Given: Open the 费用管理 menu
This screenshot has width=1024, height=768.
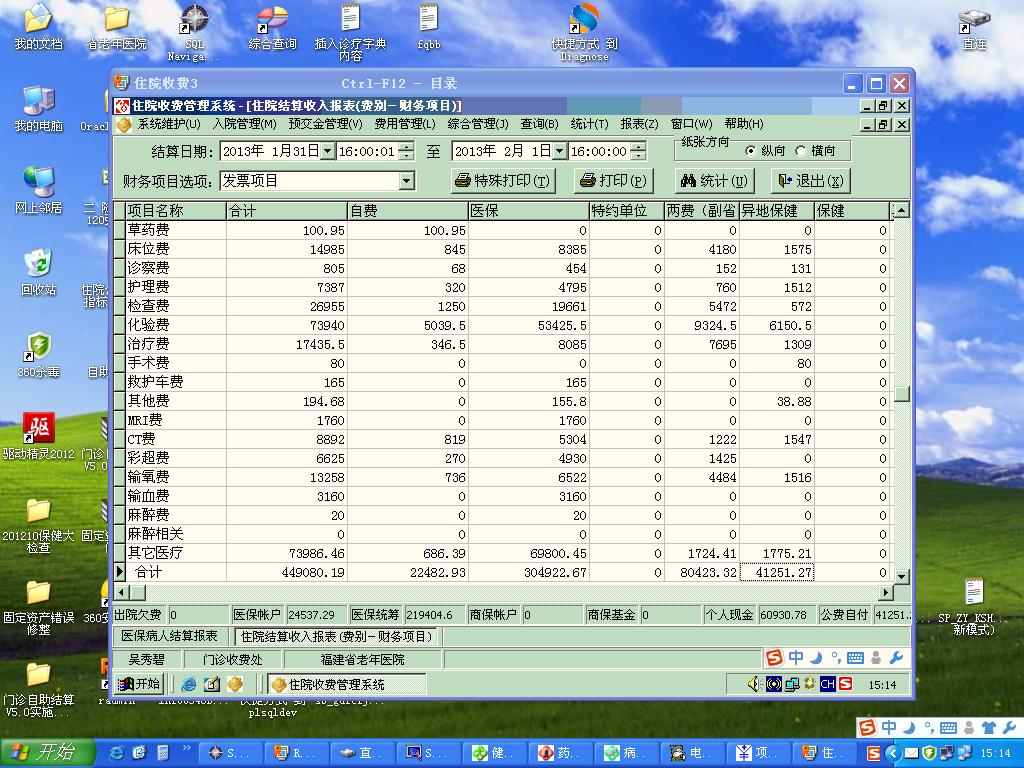Looking at the screenshot, I should (x=404, y=124).
